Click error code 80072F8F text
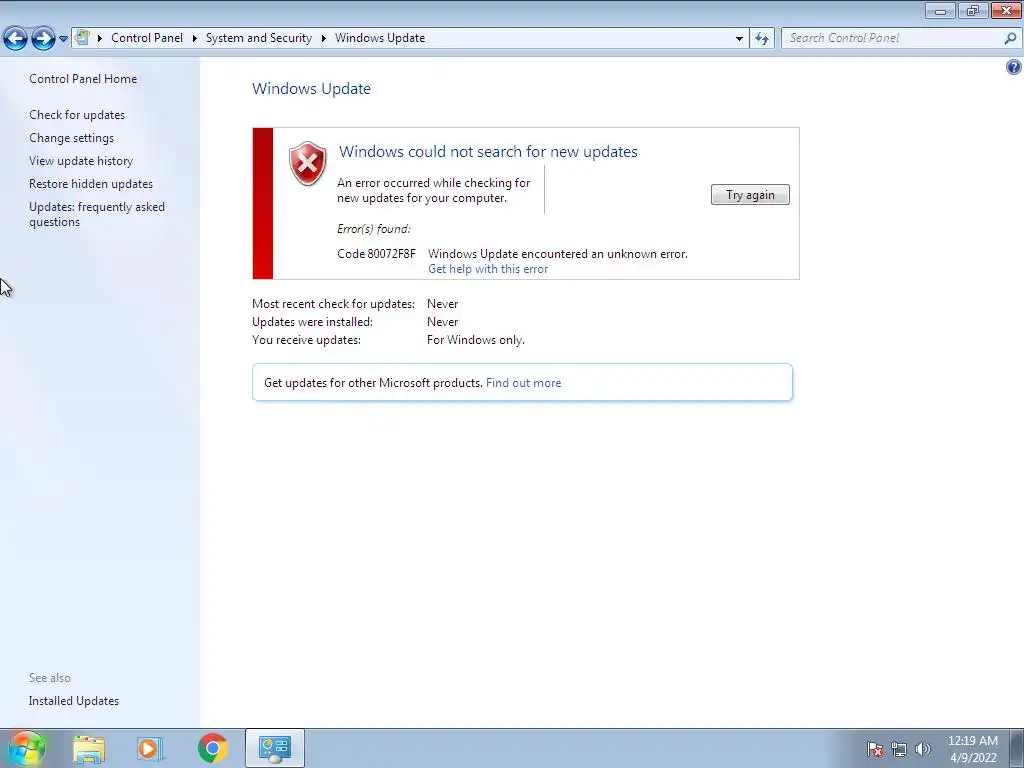Viewport: 1024px width, 768px height. click(x=376, y=253)
